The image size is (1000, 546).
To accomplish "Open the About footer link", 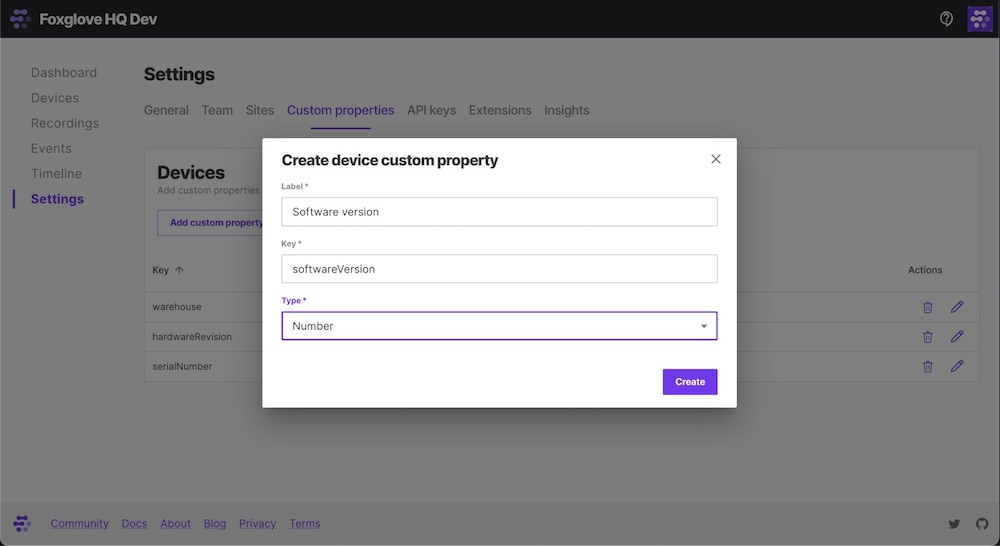I will (x=175, y=524).
